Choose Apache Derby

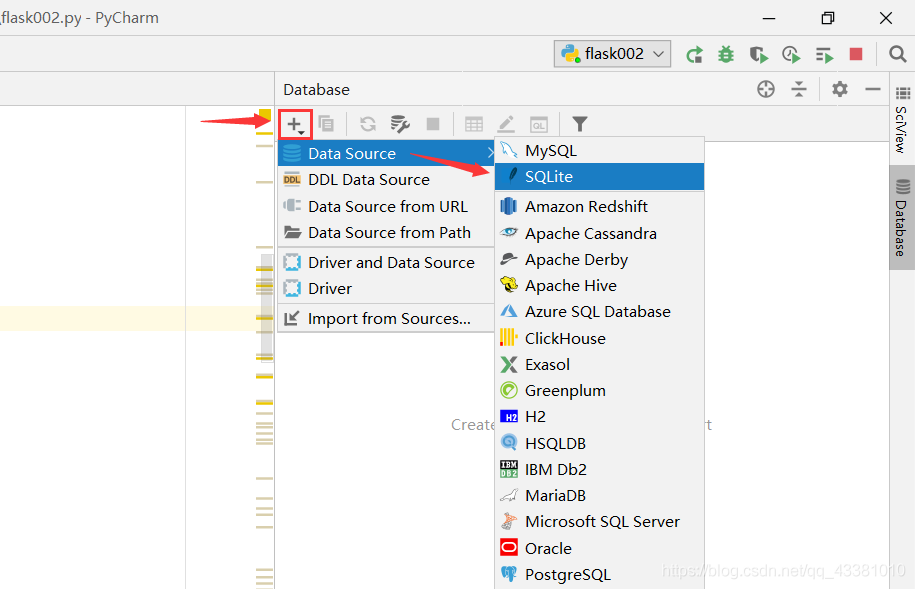pos(599,259)
